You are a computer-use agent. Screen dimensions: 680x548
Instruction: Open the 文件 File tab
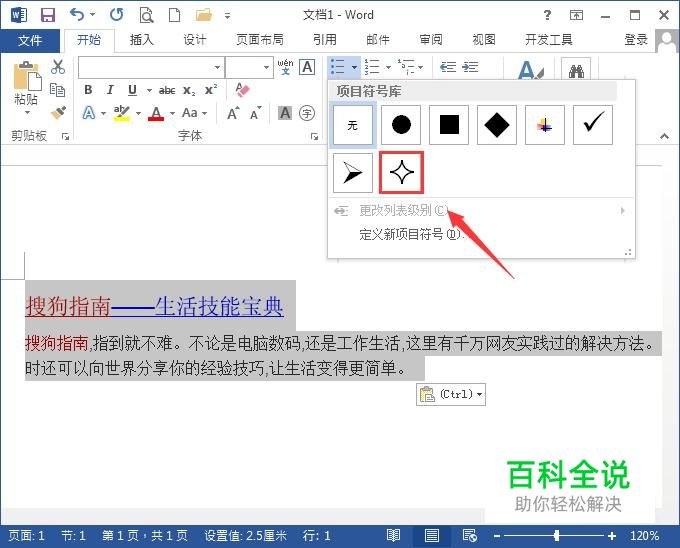(x=29, y=40)
